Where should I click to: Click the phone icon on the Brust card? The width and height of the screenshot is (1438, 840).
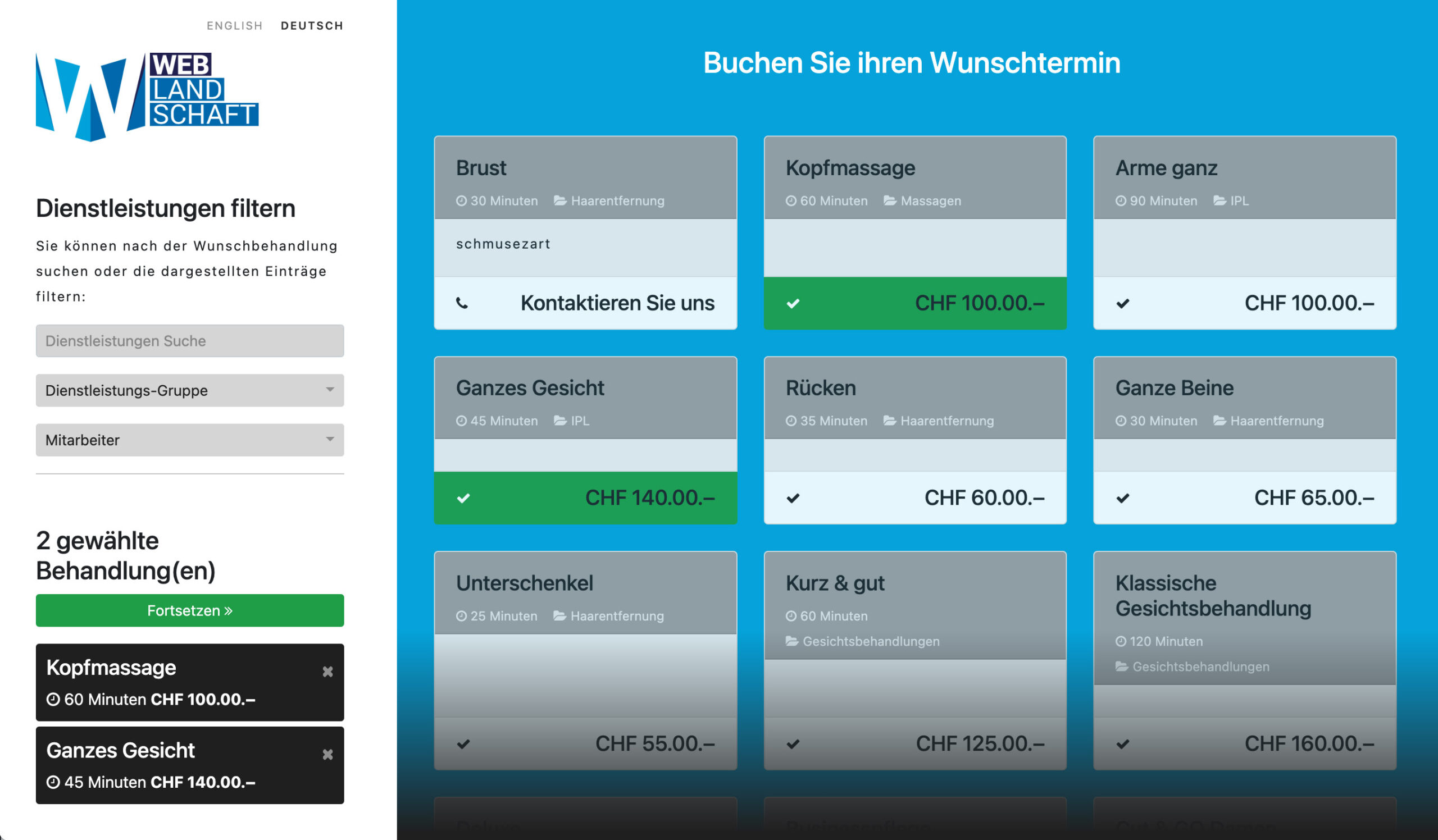463,303
